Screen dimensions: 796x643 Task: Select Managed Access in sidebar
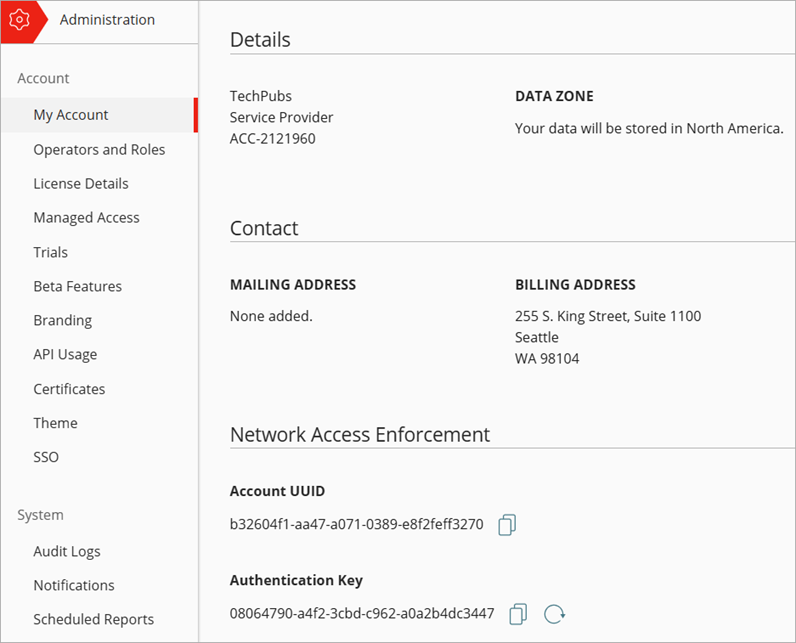86,217
